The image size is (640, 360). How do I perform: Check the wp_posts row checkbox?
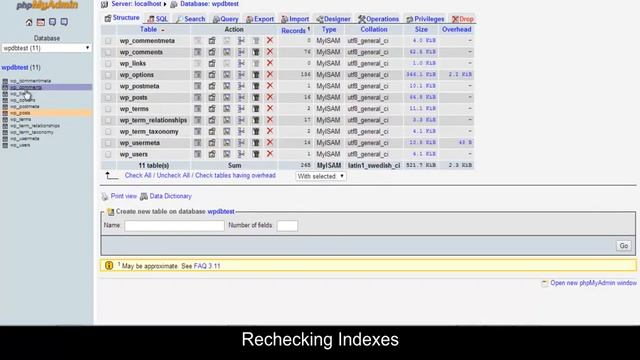coord(108,98)
